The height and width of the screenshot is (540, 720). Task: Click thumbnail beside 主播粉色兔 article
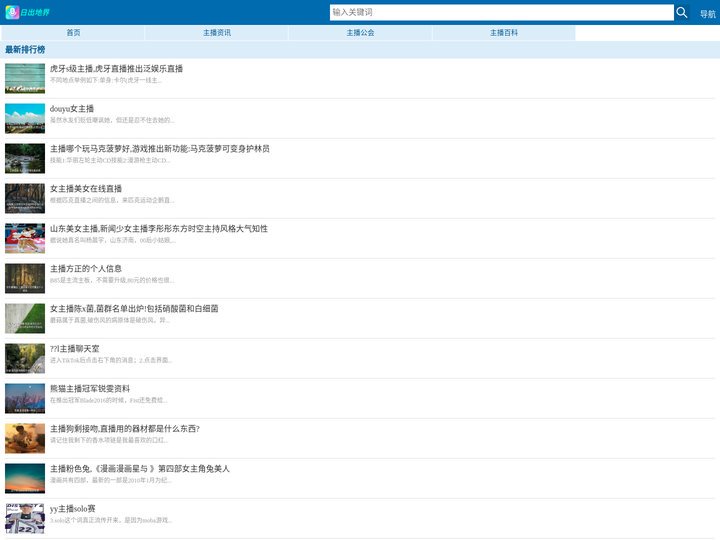click(25, 478)
